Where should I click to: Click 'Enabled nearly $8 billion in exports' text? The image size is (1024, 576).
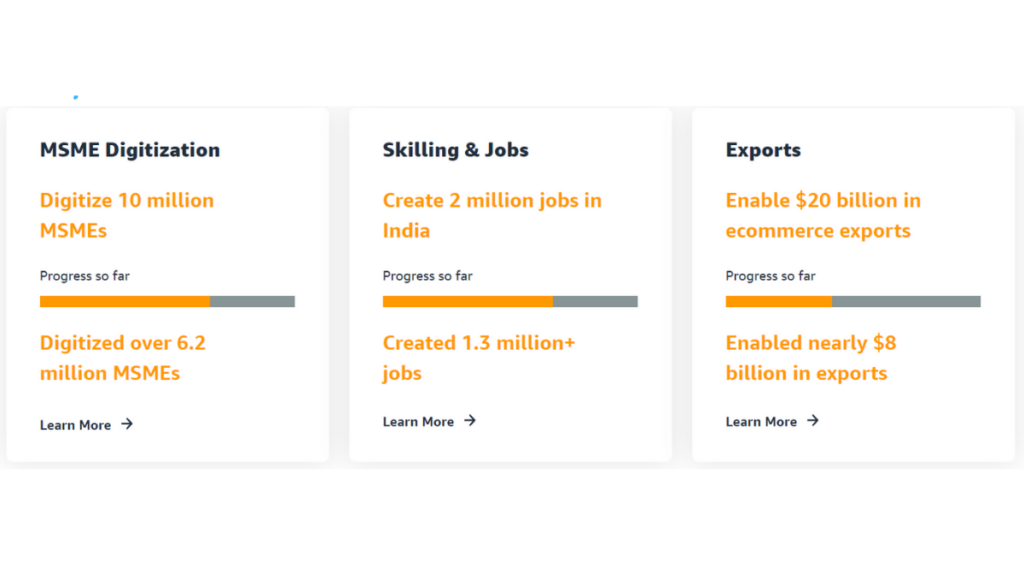tap(811, 357)
